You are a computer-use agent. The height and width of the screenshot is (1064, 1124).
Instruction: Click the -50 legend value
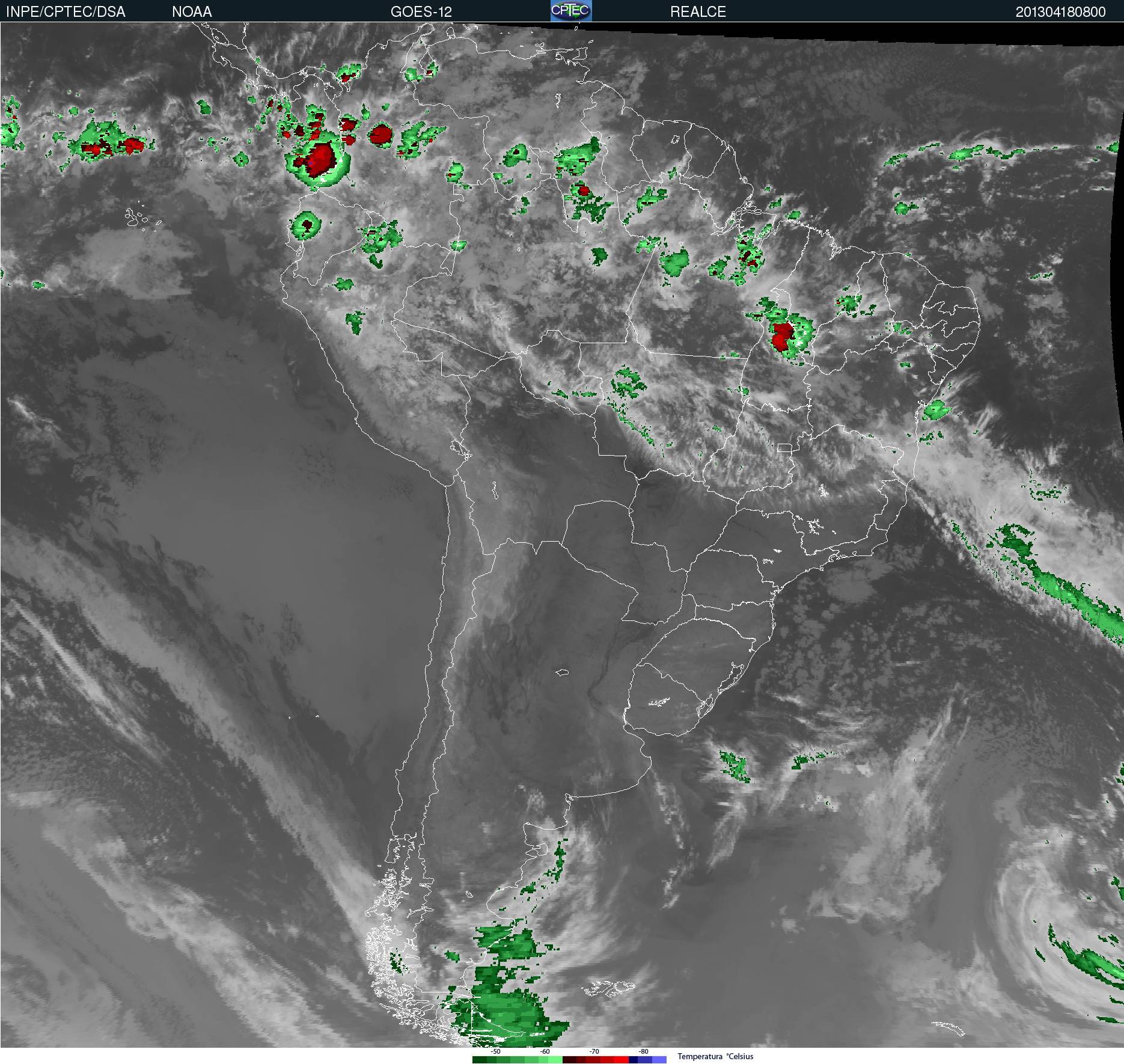pyautogui.click(x=495, y=1051)
